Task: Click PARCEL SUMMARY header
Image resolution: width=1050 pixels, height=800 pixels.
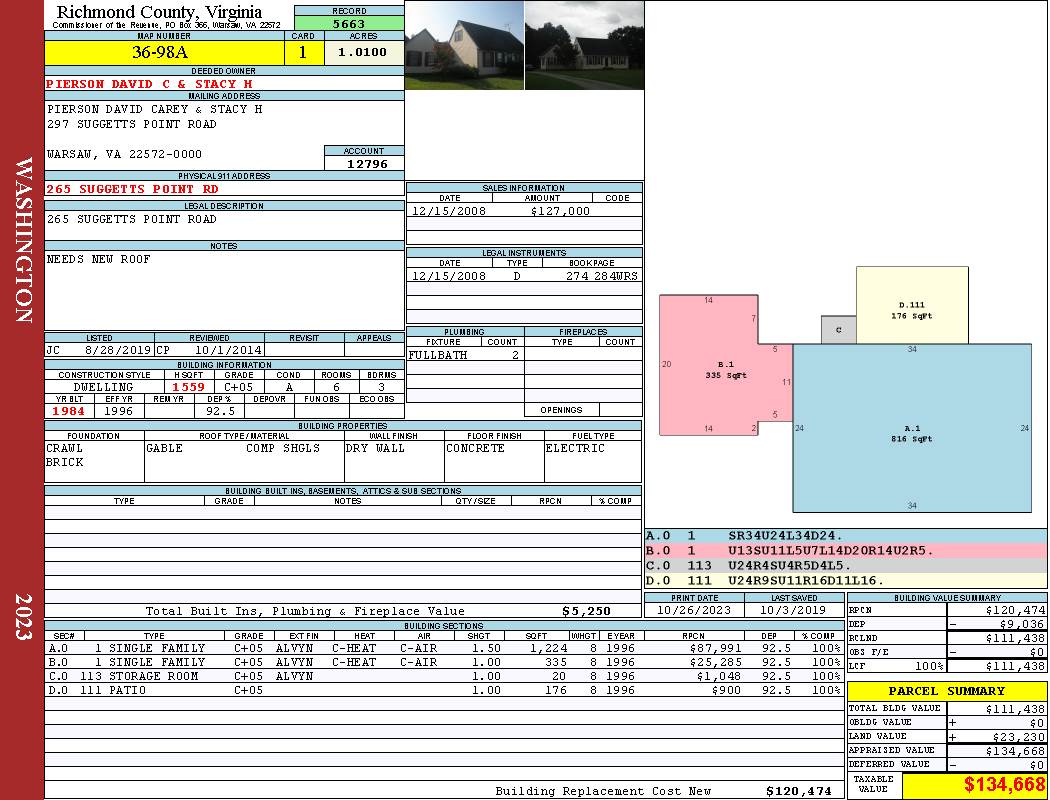Action: click(x=946, y=691)
